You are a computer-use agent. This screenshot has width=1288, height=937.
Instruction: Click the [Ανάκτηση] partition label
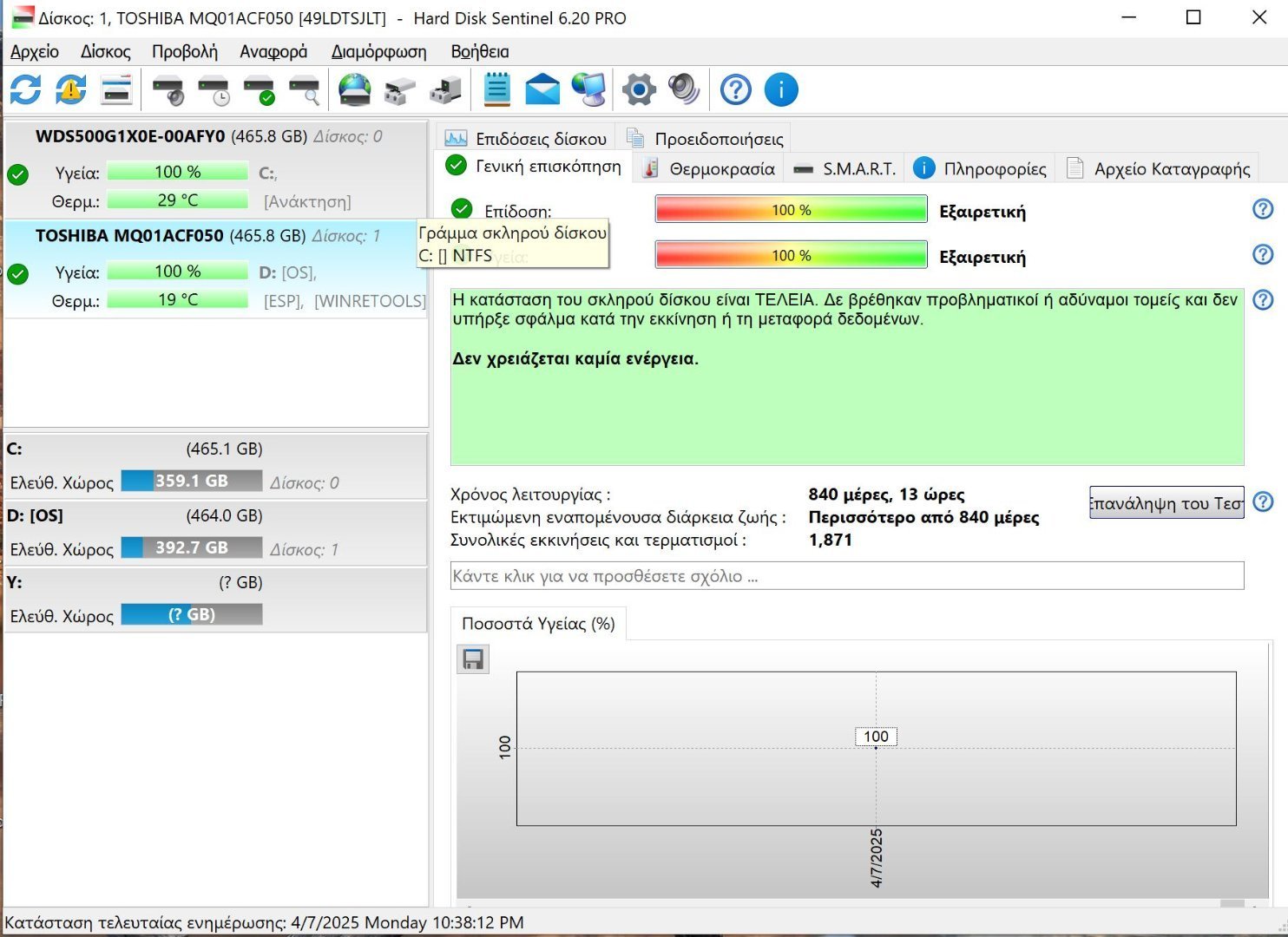[x=307, y=201]
